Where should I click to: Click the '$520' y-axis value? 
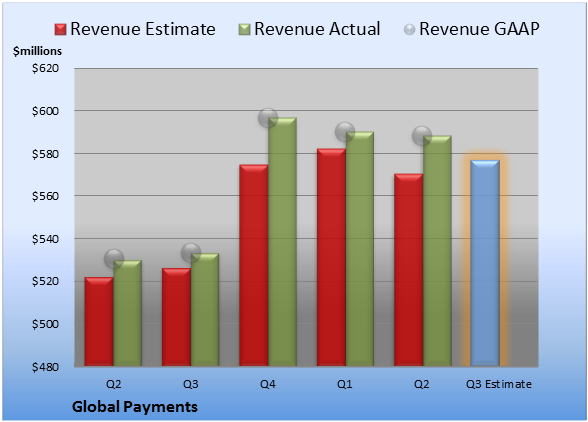coord(45,281)
